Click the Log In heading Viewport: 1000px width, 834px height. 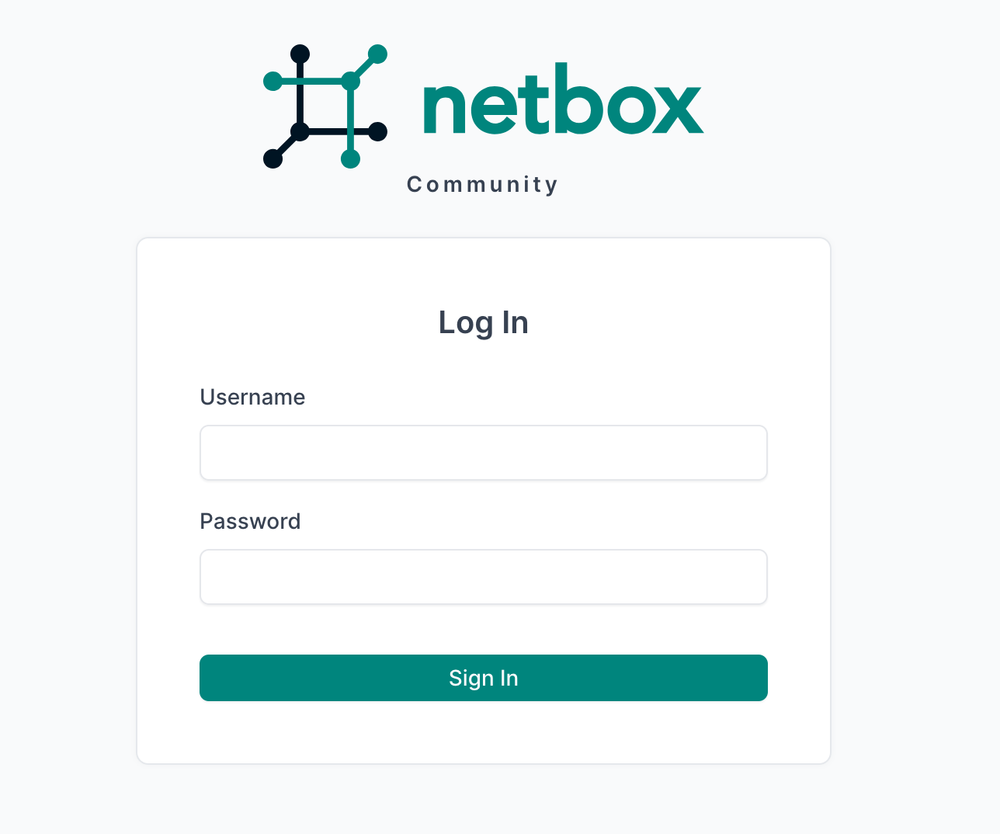point(483,322)
